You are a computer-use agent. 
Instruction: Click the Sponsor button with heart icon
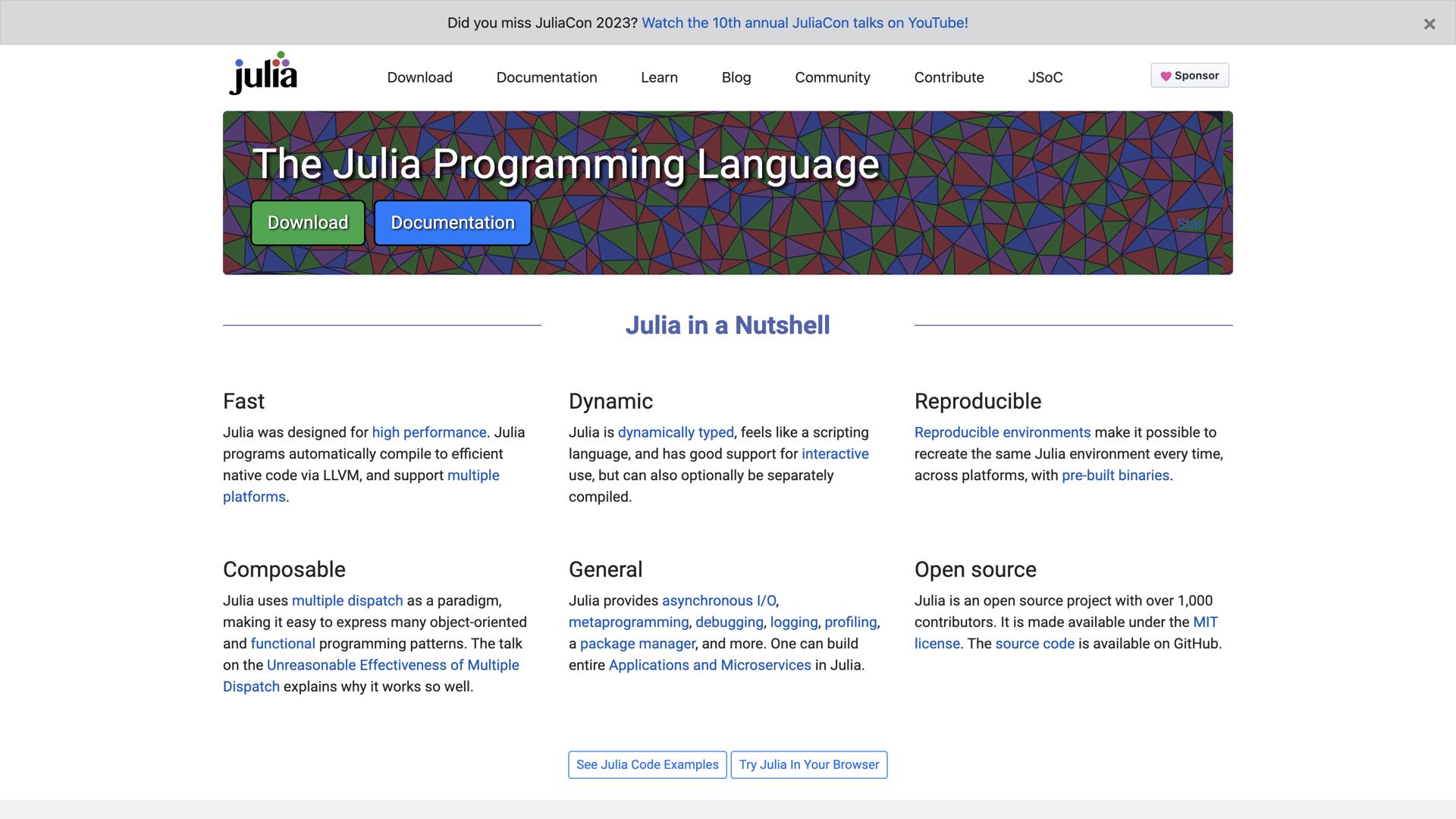(x=1189, y=75)
